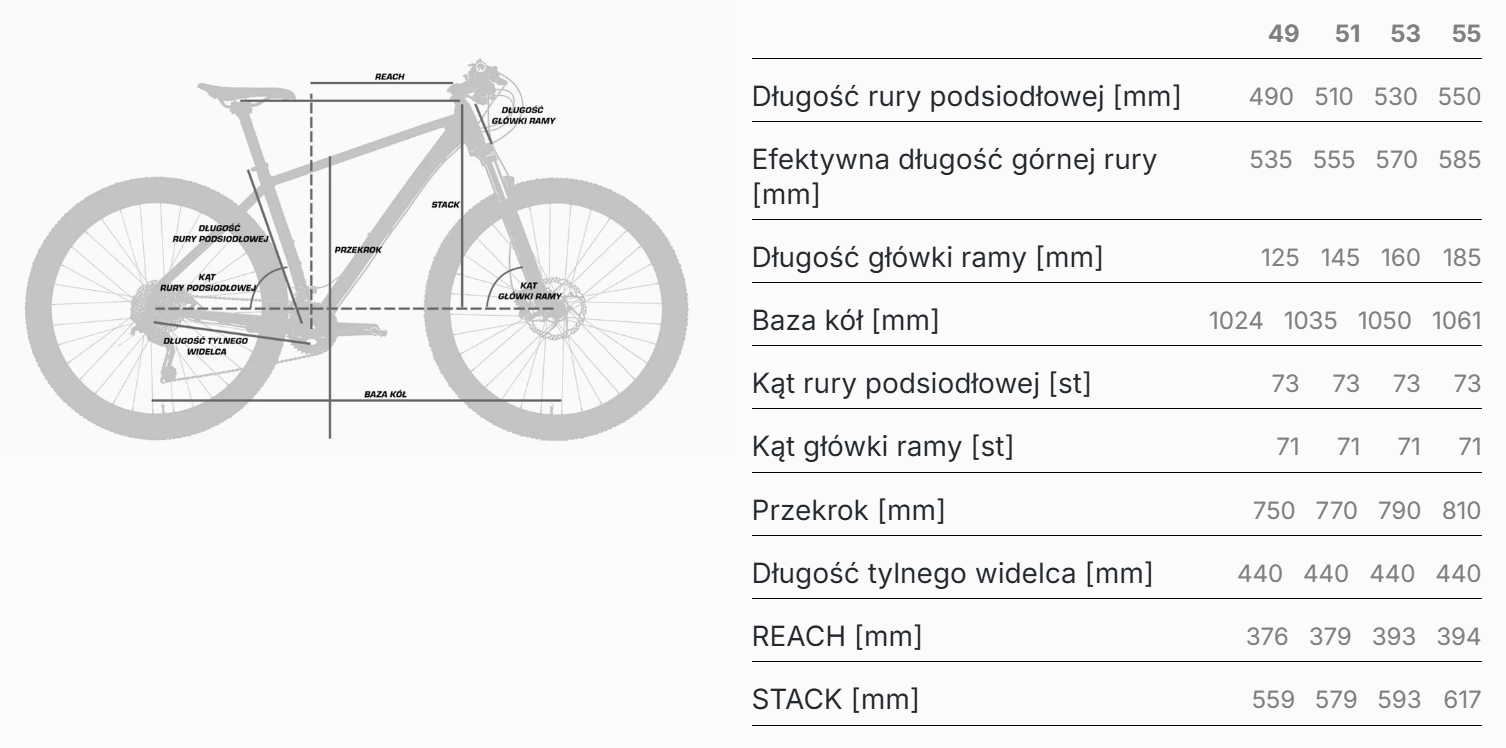Click the REACH label in bike diagram
This screenshot has height=748, width=1506.
coord(389,77)
